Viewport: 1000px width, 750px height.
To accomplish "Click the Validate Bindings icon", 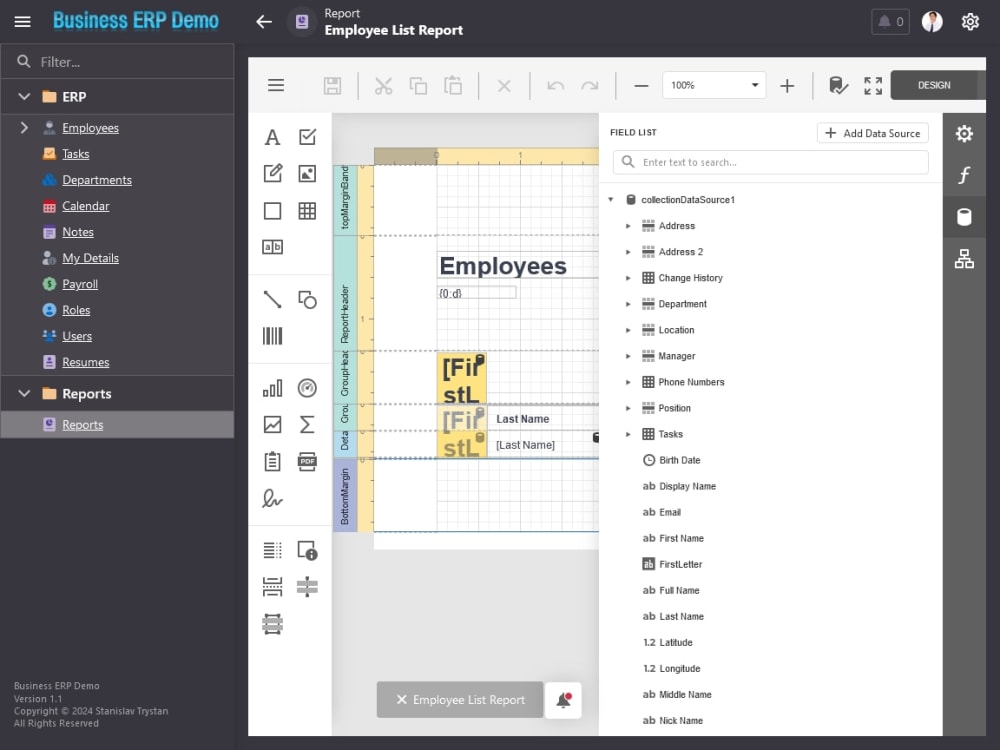I will (x=838, y=85).
